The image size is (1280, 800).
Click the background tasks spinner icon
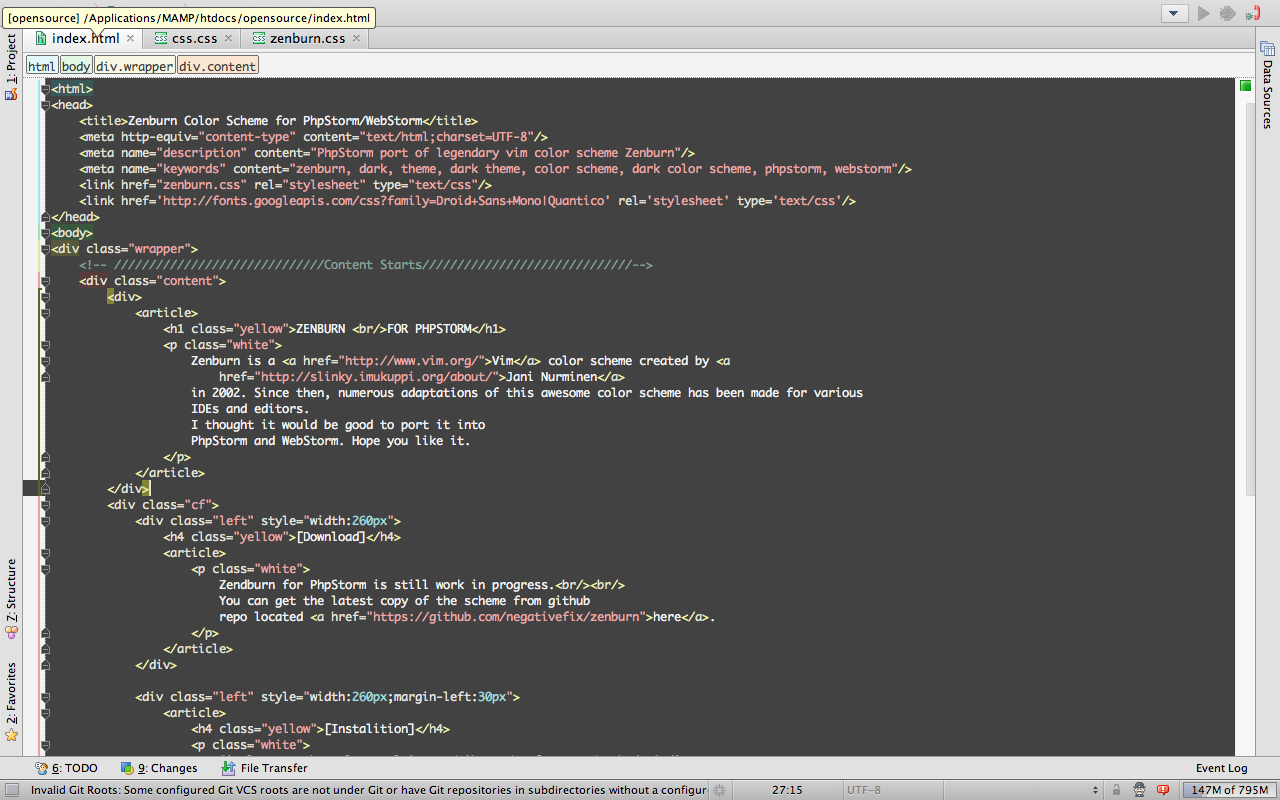(718, 790)
